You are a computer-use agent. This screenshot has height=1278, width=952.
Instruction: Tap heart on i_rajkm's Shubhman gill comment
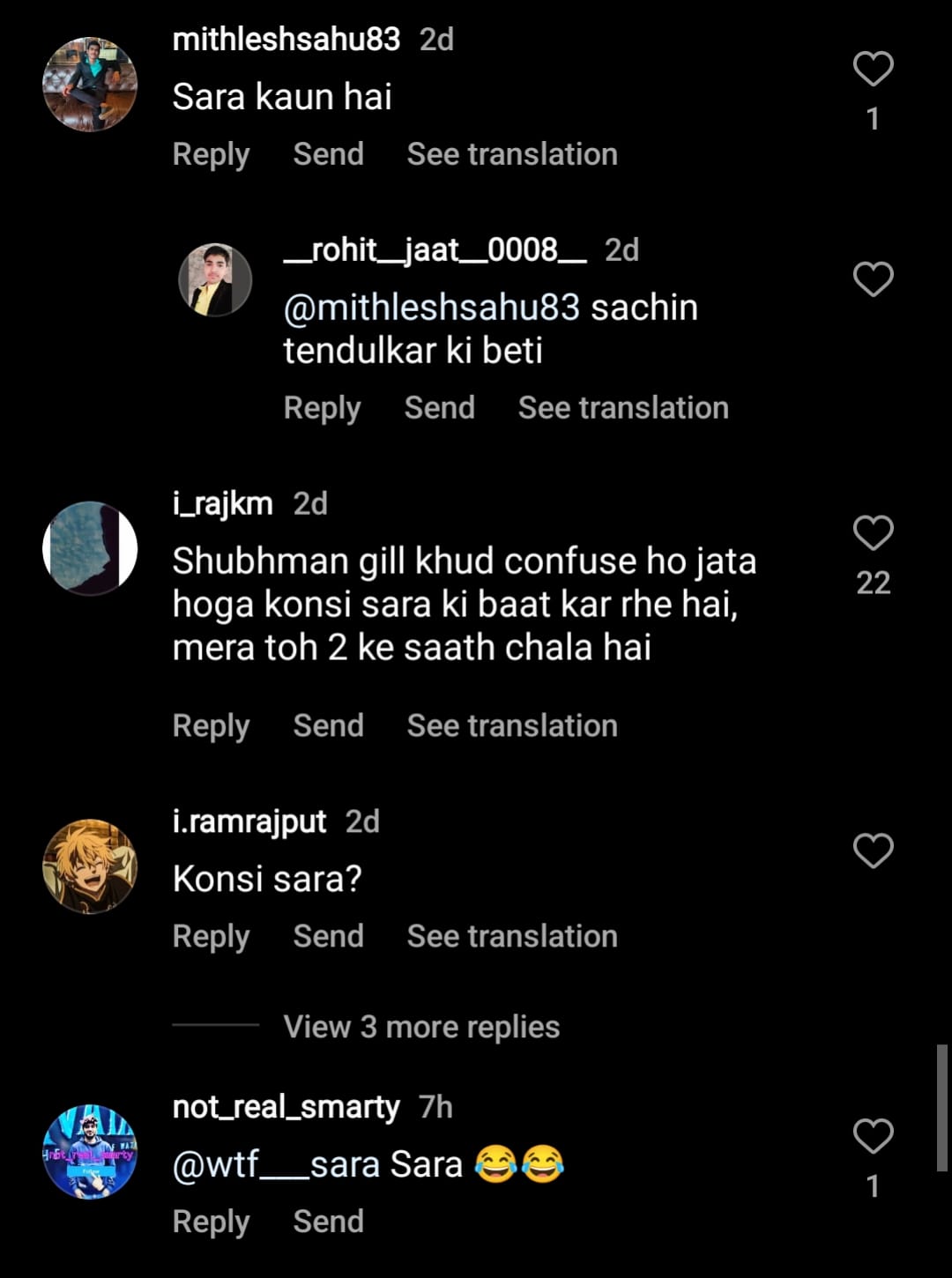click(873, 532)
